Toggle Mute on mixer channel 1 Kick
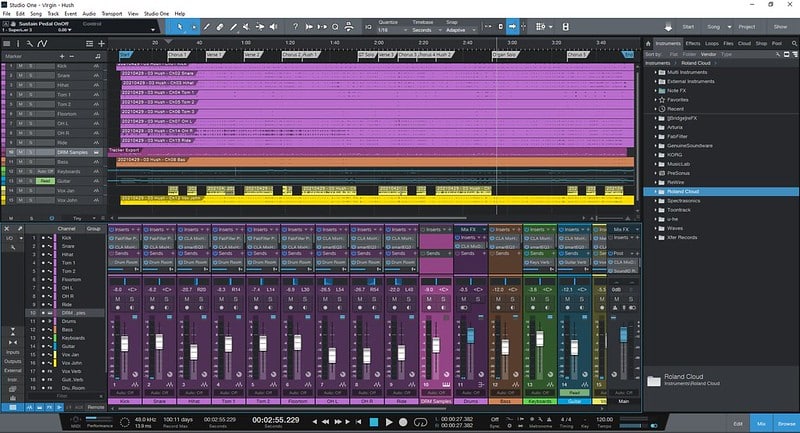 (117, 299)
